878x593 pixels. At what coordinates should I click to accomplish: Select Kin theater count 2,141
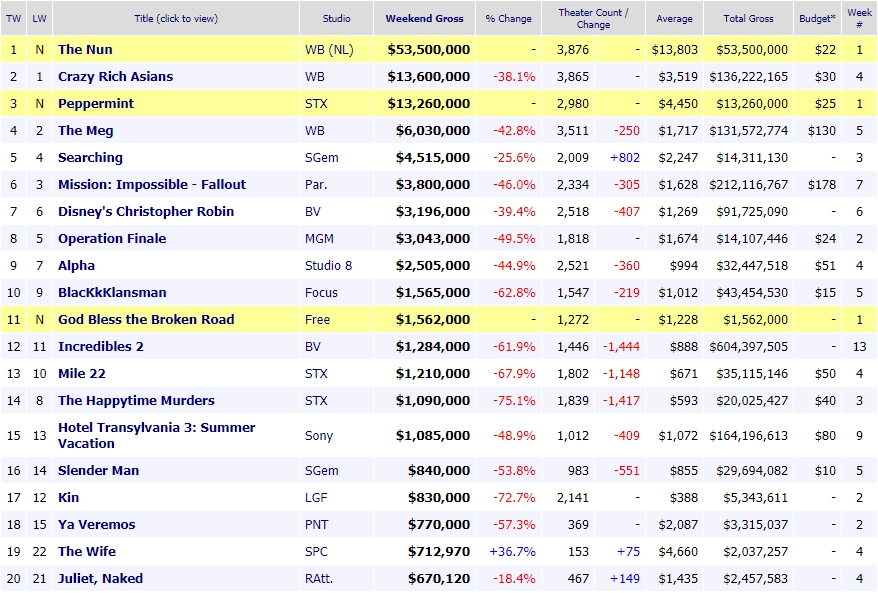(573, 497)
